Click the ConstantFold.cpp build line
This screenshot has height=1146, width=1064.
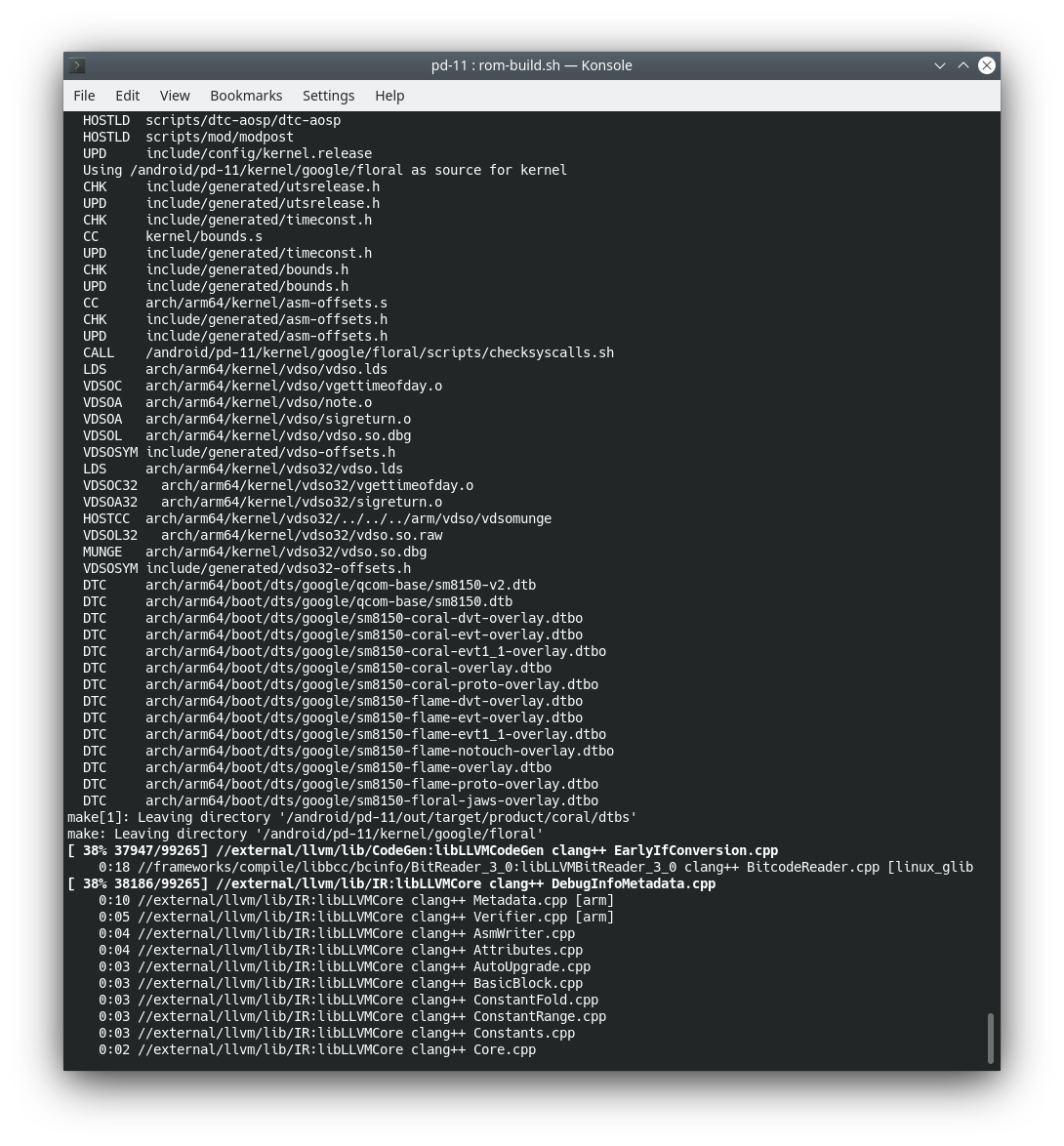[x=348, y=1001]
